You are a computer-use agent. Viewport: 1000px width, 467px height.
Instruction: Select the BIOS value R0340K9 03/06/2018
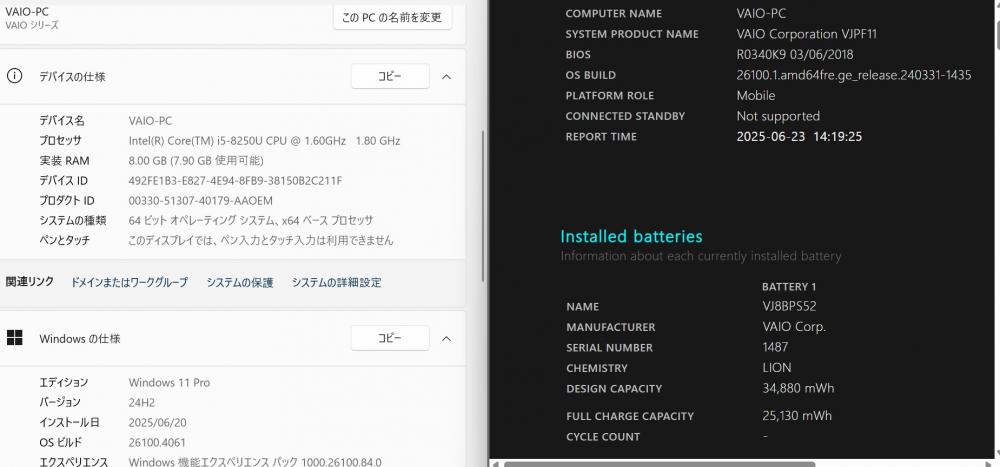tap(795, 54)
